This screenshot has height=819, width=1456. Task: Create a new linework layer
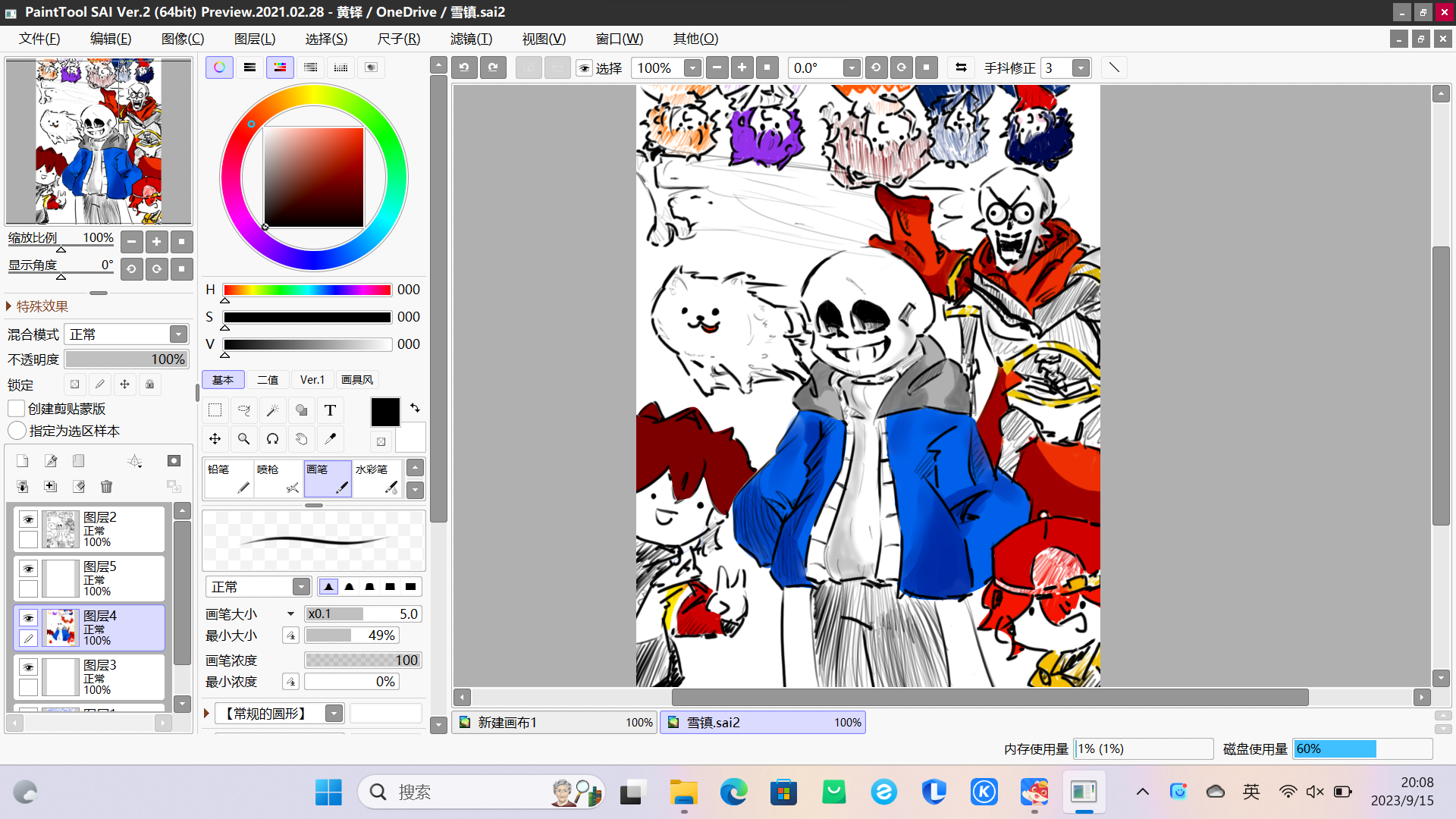51,461
